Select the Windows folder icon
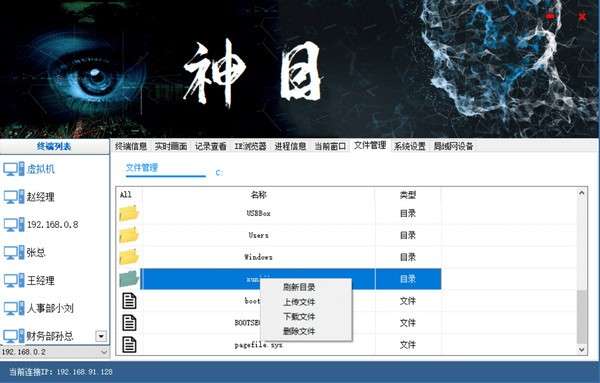This screenshot has height=383, width=600. point(129,257)
